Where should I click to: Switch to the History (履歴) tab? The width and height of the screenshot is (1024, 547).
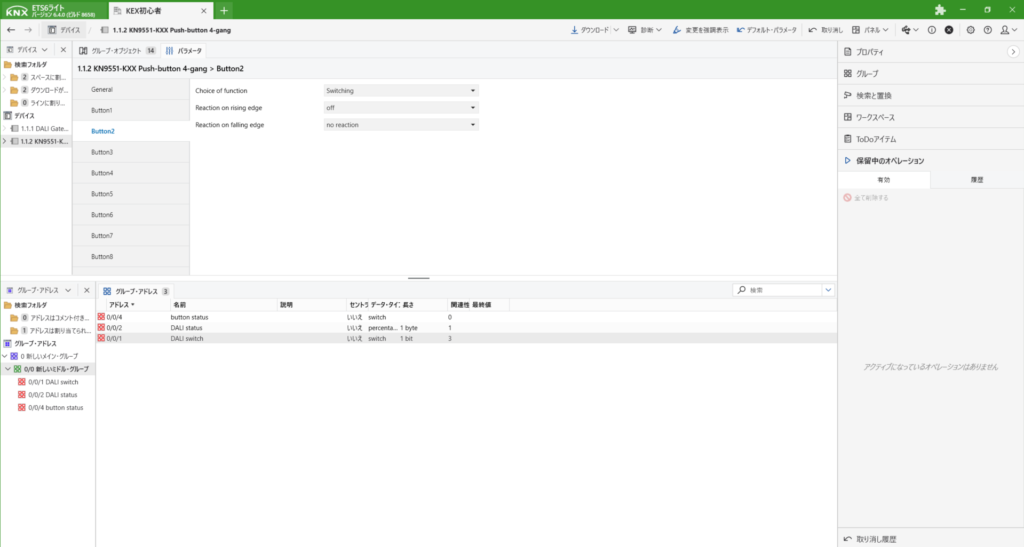(976, 180)
